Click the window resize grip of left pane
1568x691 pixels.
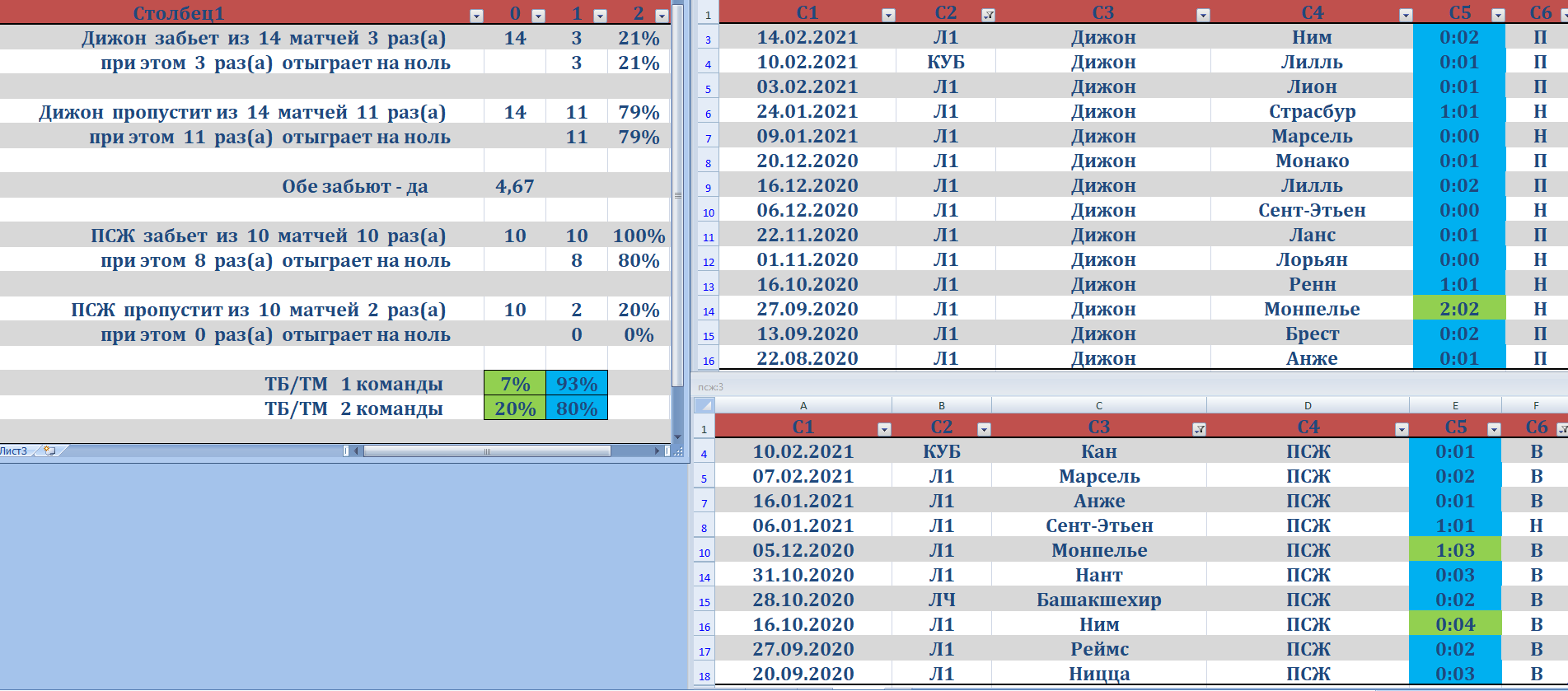[x=678, y=451]
